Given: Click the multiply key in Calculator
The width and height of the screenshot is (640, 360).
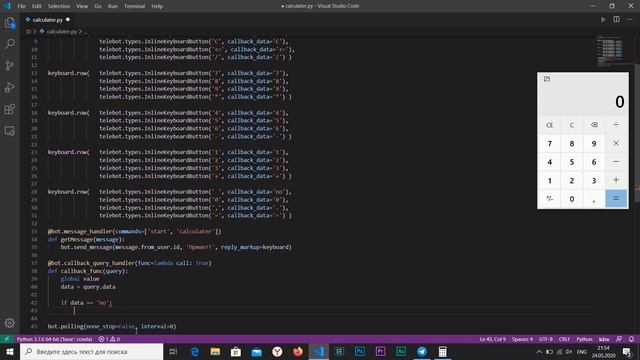Looking at the screenshot, I should 616,143.
